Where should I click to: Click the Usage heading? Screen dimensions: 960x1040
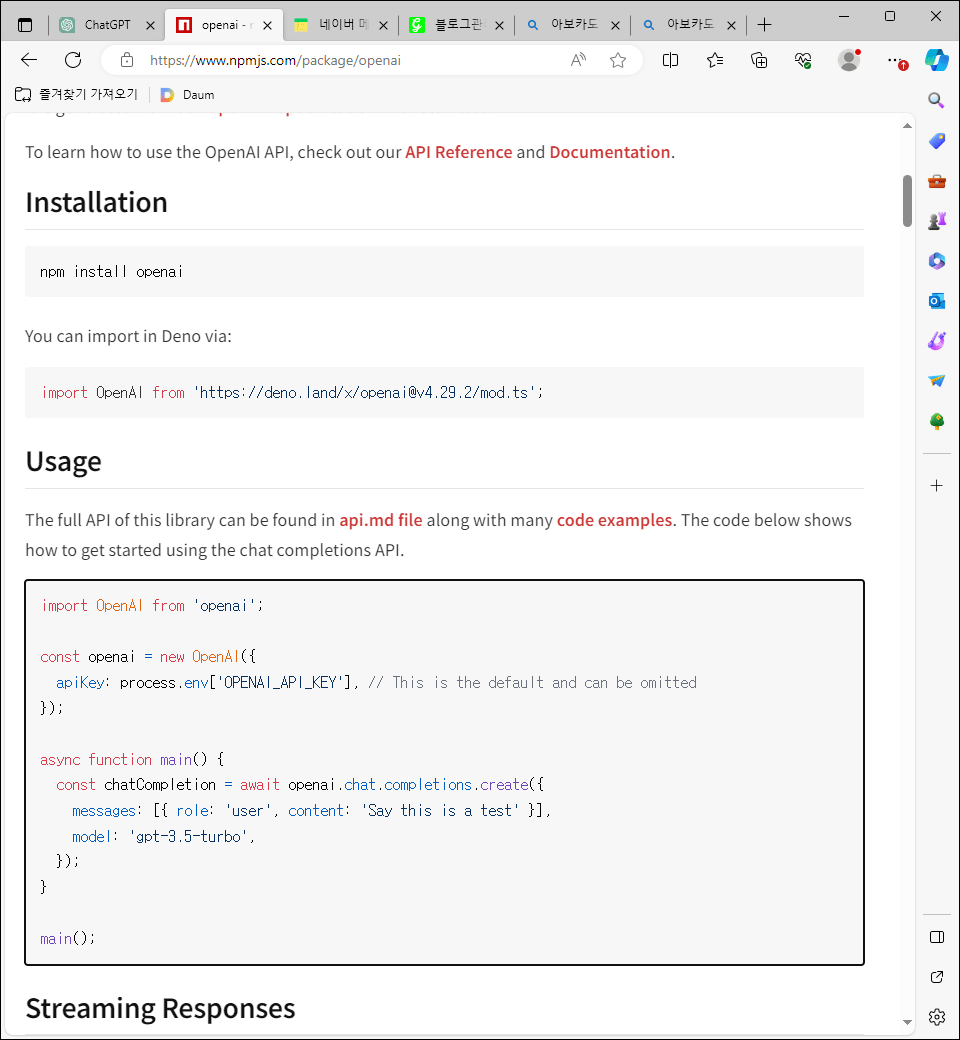[x=64, y=462]
